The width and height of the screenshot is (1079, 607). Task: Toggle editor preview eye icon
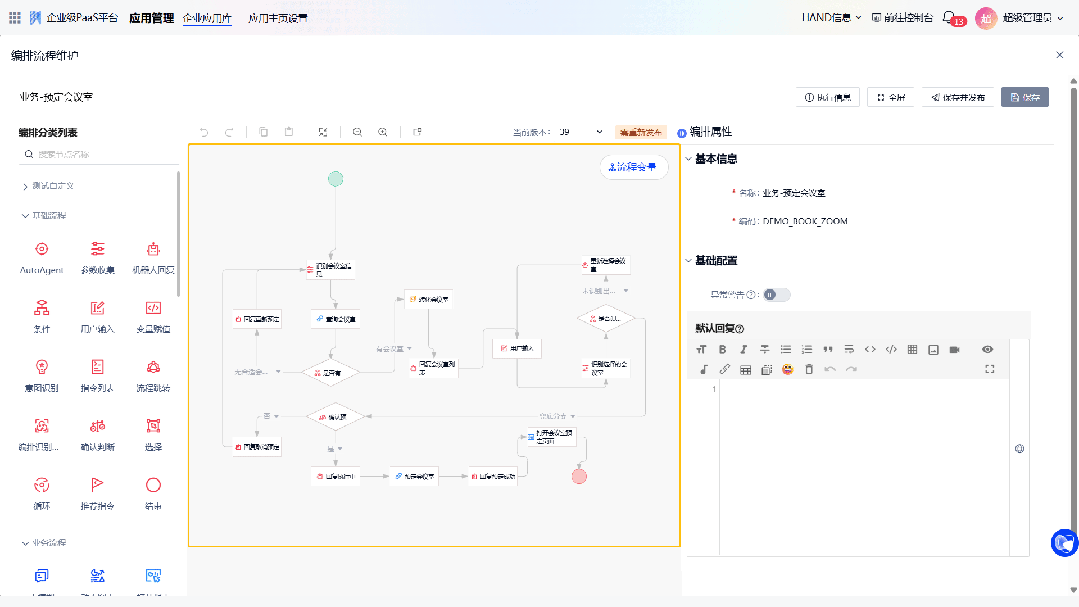pyautogui.click(x=987, y=349)
